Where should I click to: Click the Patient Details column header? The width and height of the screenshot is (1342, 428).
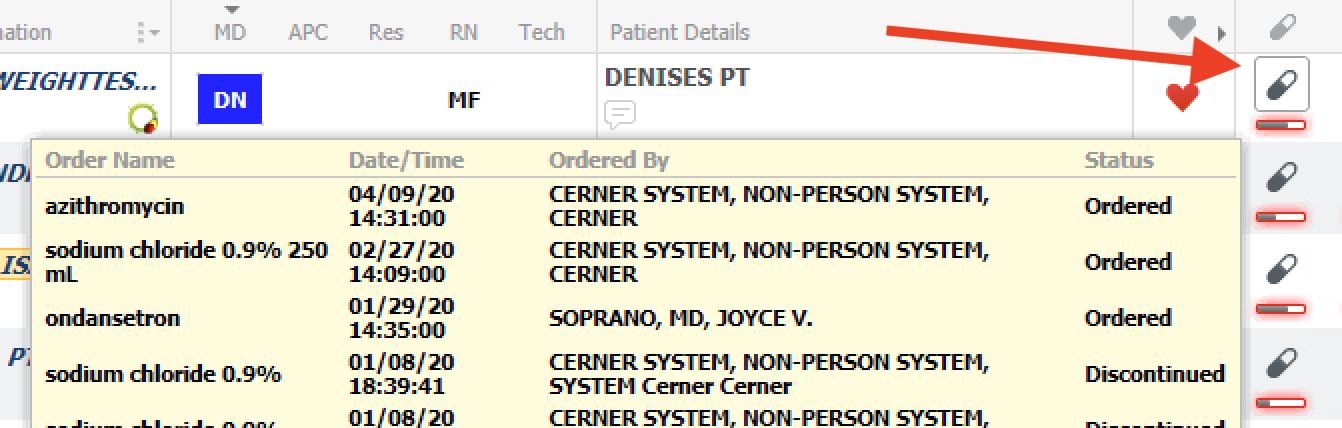(679, 32)
